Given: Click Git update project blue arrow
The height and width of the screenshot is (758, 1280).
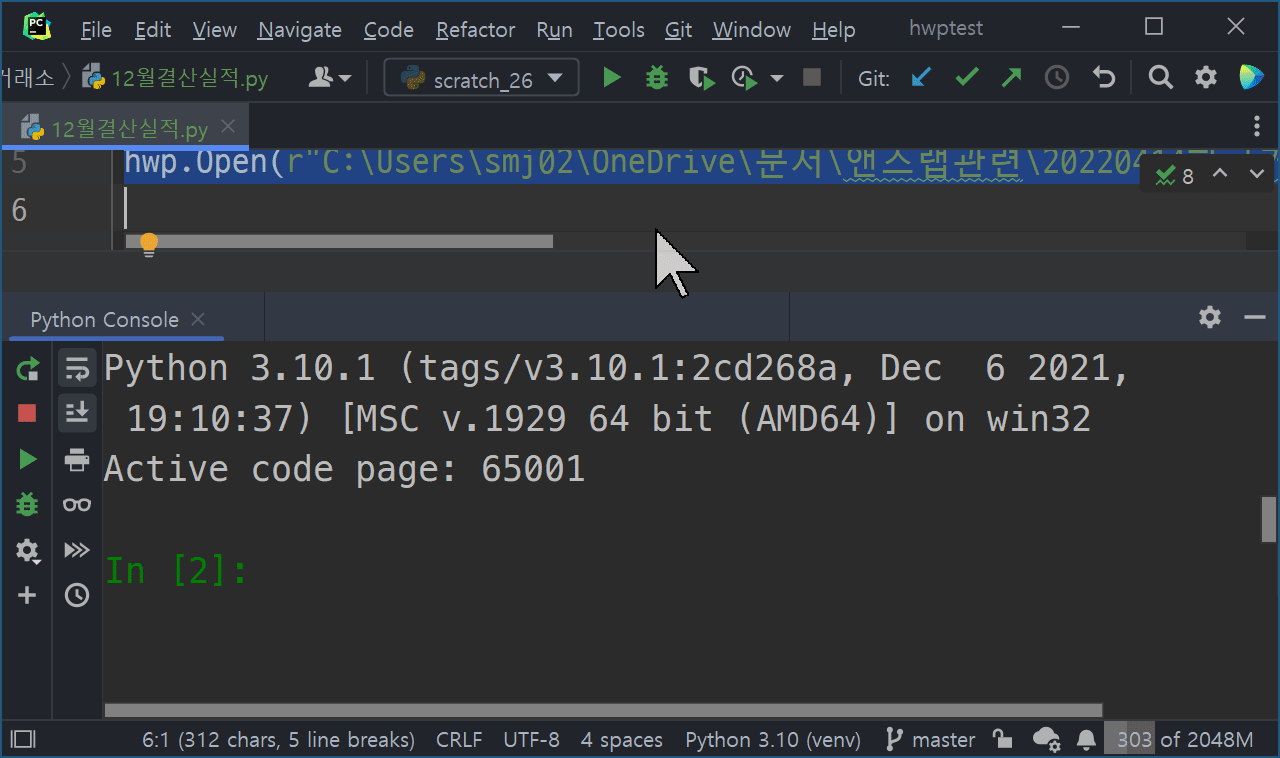Looking at the screenshot, I should pos(921,77).
